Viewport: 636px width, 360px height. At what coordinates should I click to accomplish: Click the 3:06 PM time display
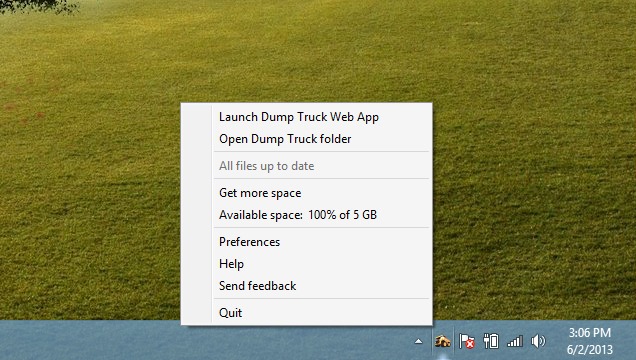[x=589, y=332]
